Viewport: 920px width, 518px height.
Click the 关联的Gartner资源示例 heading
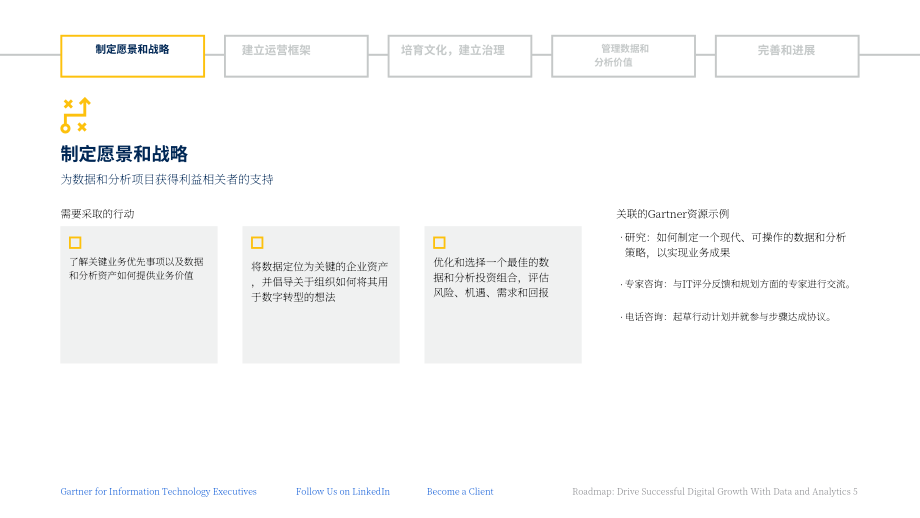click(x=672, y=214)
